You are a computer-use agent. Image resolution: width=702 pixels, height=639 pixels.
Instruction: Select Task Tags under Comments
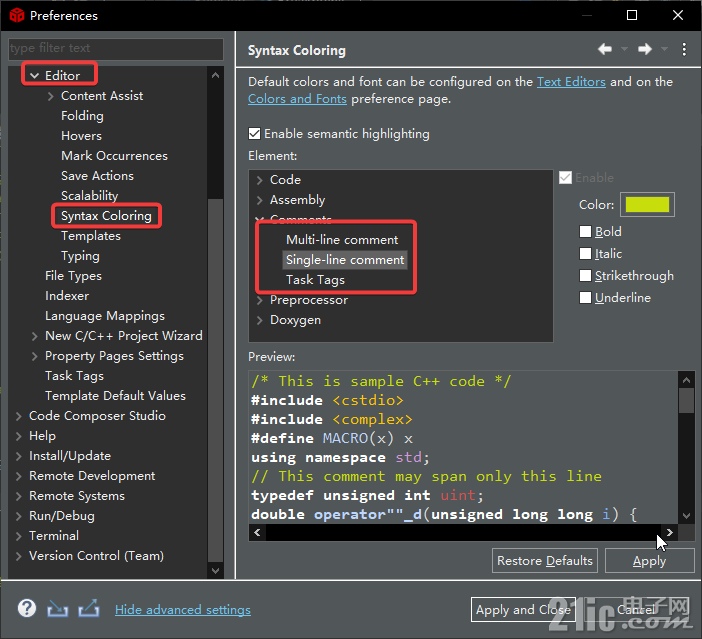(x=315, y=280)
